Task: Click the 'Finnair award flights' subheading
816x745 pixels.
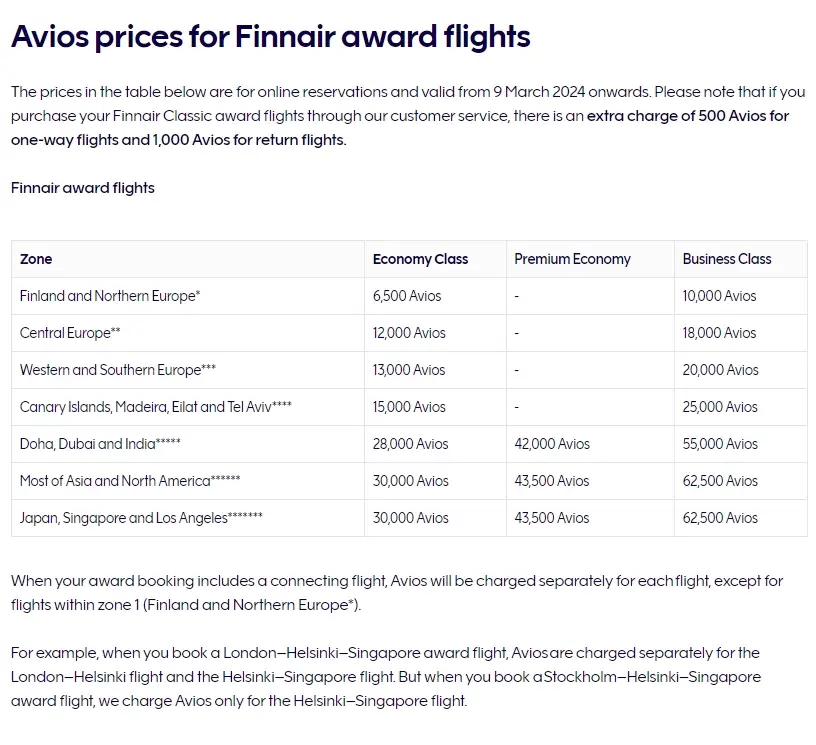Action: point(83,188)
